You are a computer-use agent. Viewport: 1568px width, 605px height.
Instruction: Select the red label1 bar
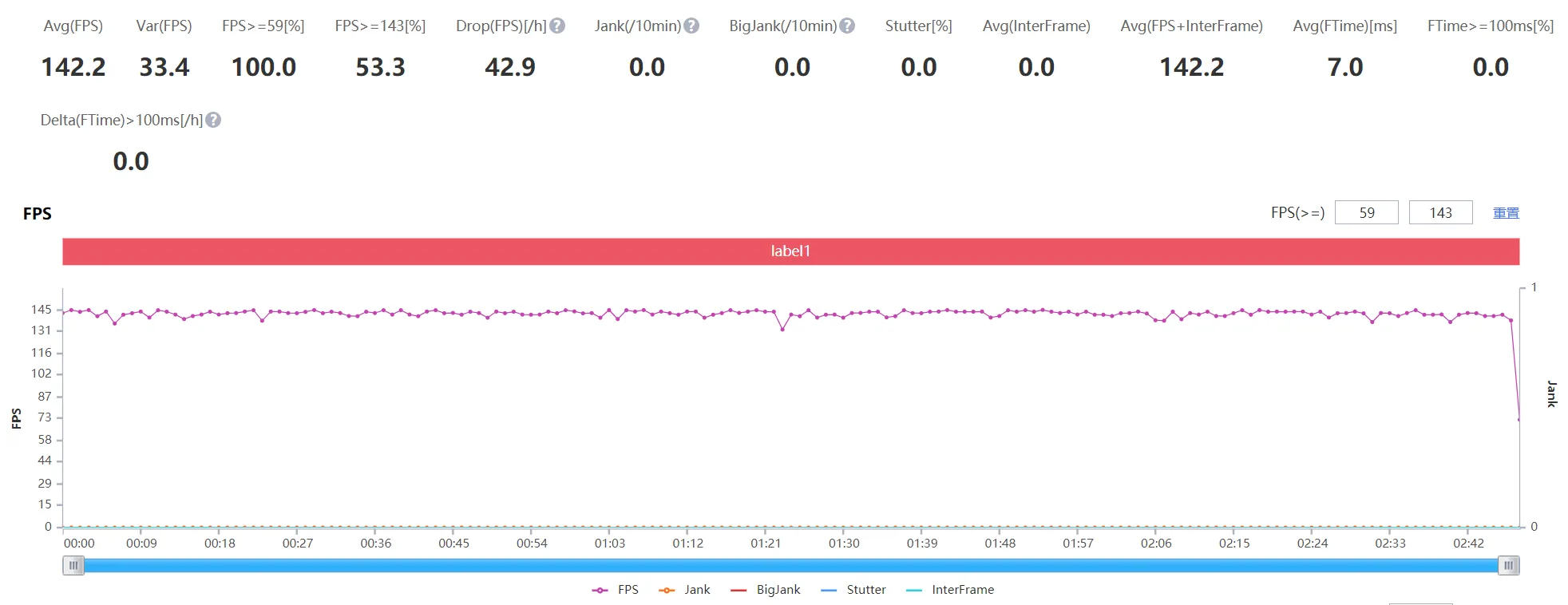790,251
